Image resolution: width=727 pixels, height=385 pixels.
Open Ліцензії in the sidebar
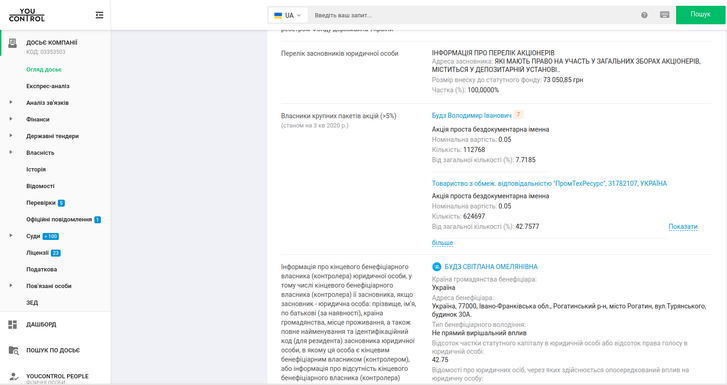[37, 253]
